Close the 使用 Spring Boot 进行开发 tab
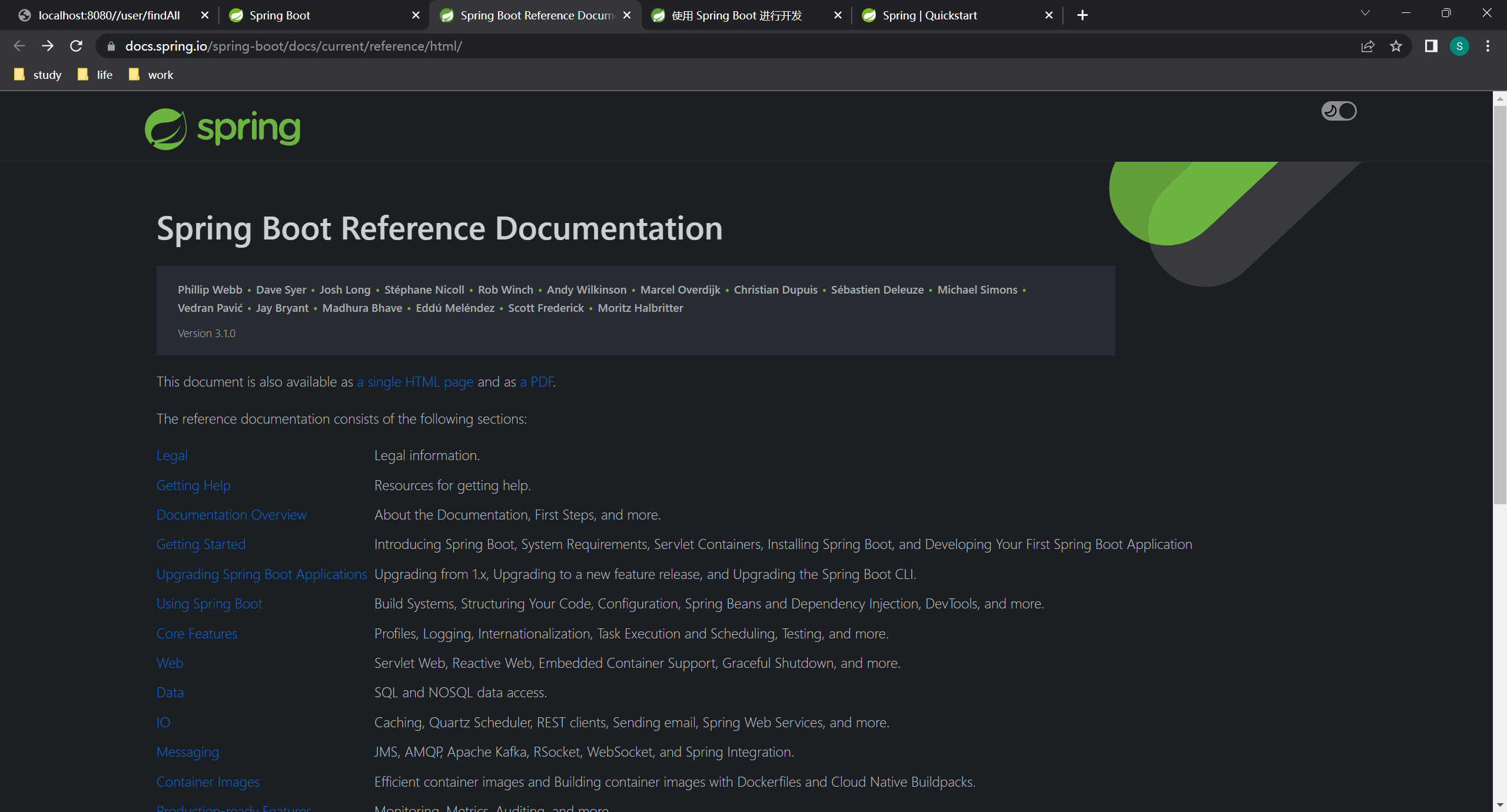This screenshot has height=812, width=1507. [838, 15]
